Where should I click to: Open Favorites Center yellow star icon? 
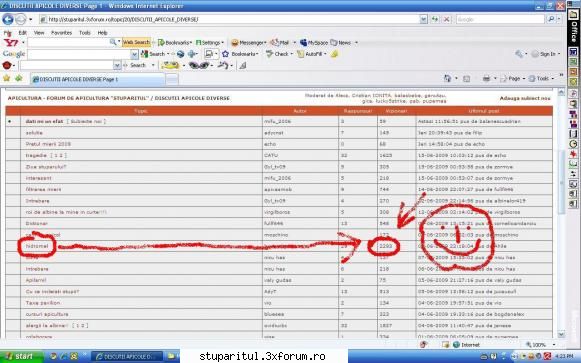click(x=7, y=78)
